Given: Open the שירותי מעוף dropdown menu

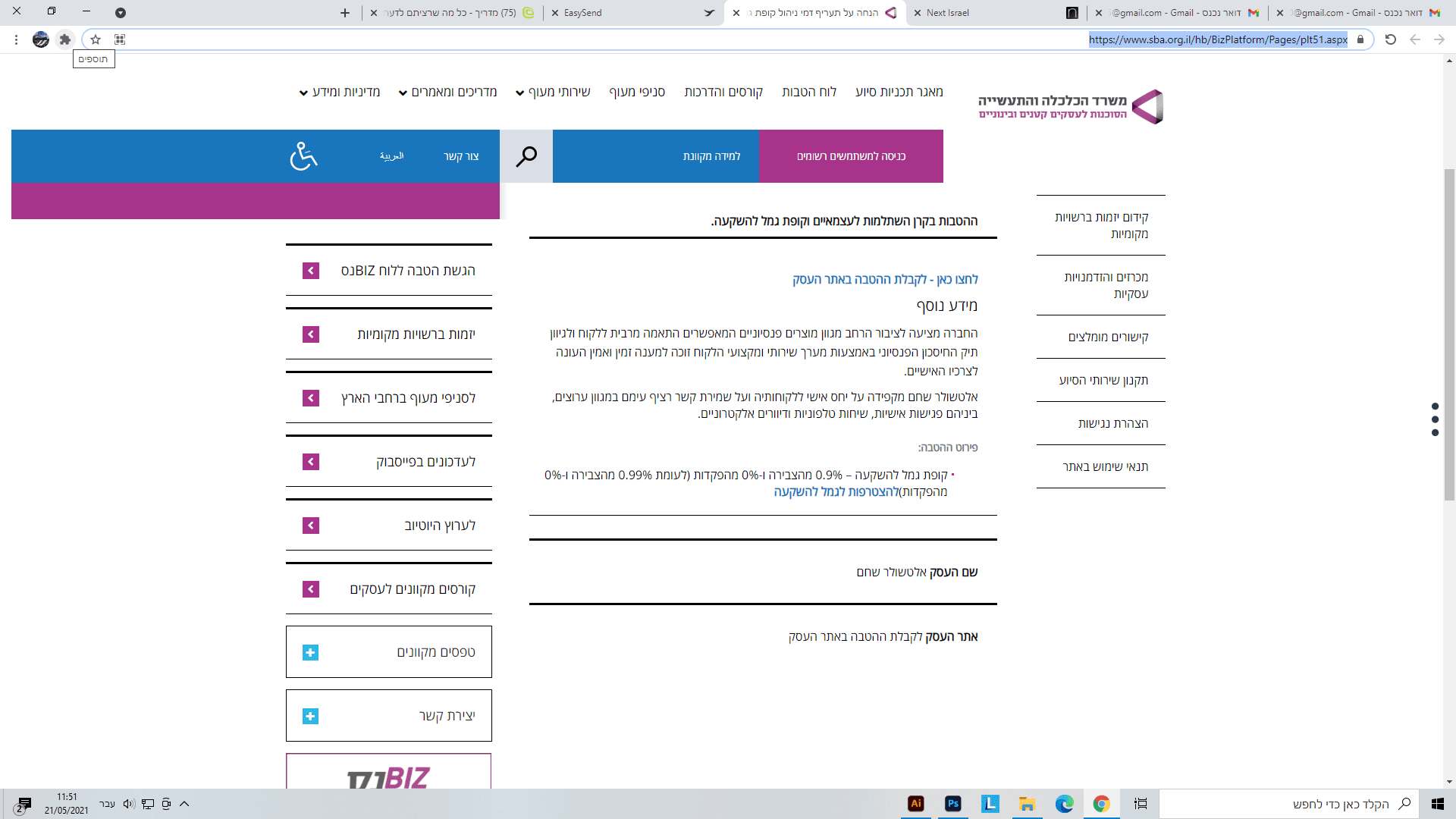Looking at the screenshot, I should coord(553,92).
